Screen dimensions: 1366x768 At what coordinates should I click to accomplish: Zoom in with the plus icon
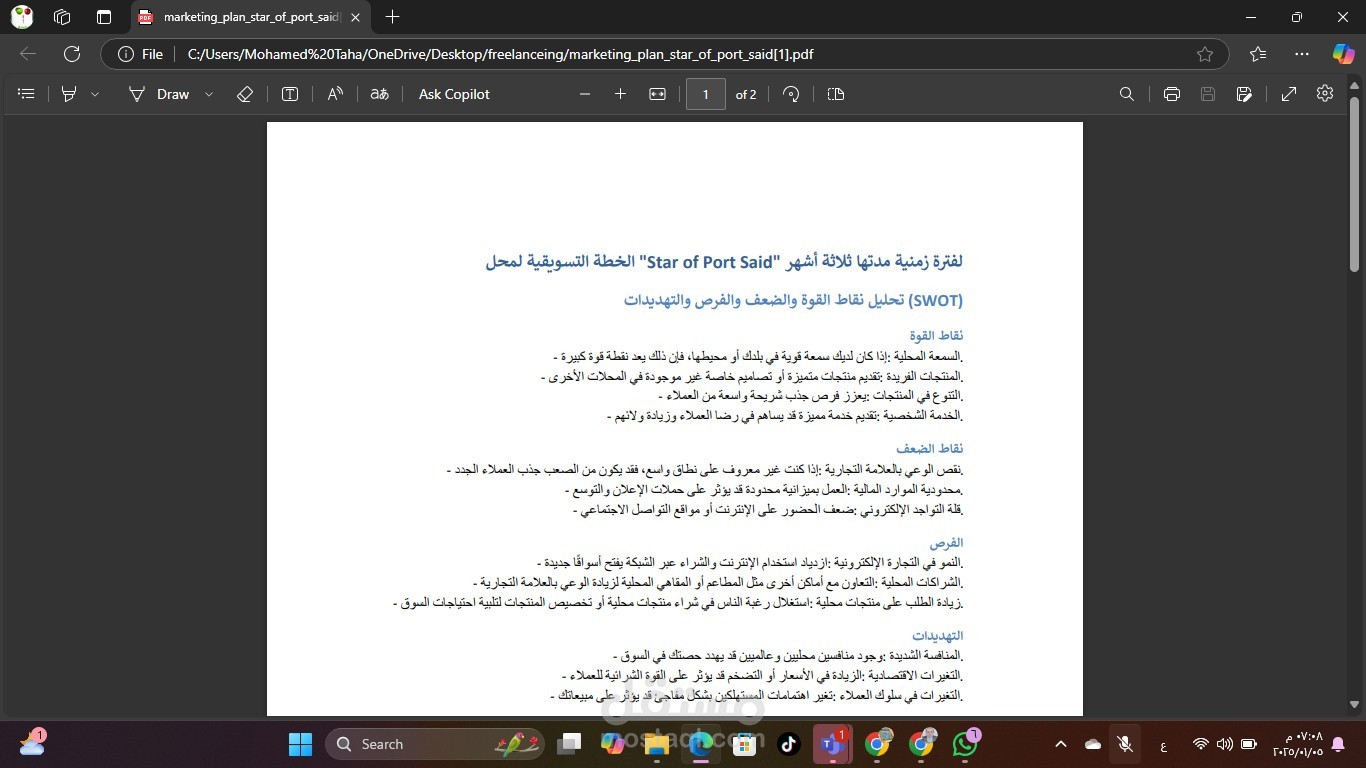[x=620, y=94]
